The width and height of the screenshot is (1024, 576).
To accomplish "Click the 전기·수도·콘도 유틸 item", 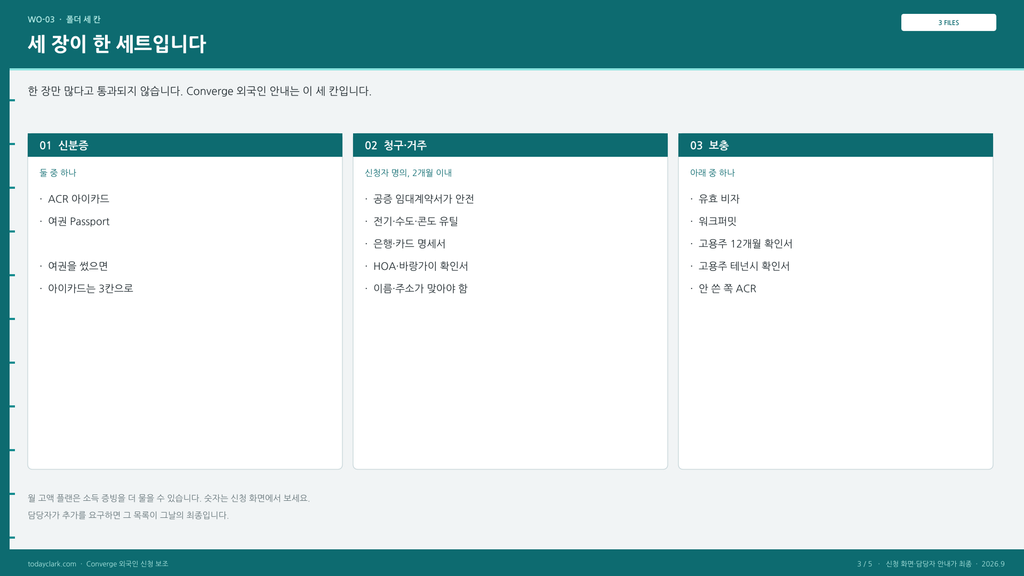I will pyautogui.click(x=415, y=221).
